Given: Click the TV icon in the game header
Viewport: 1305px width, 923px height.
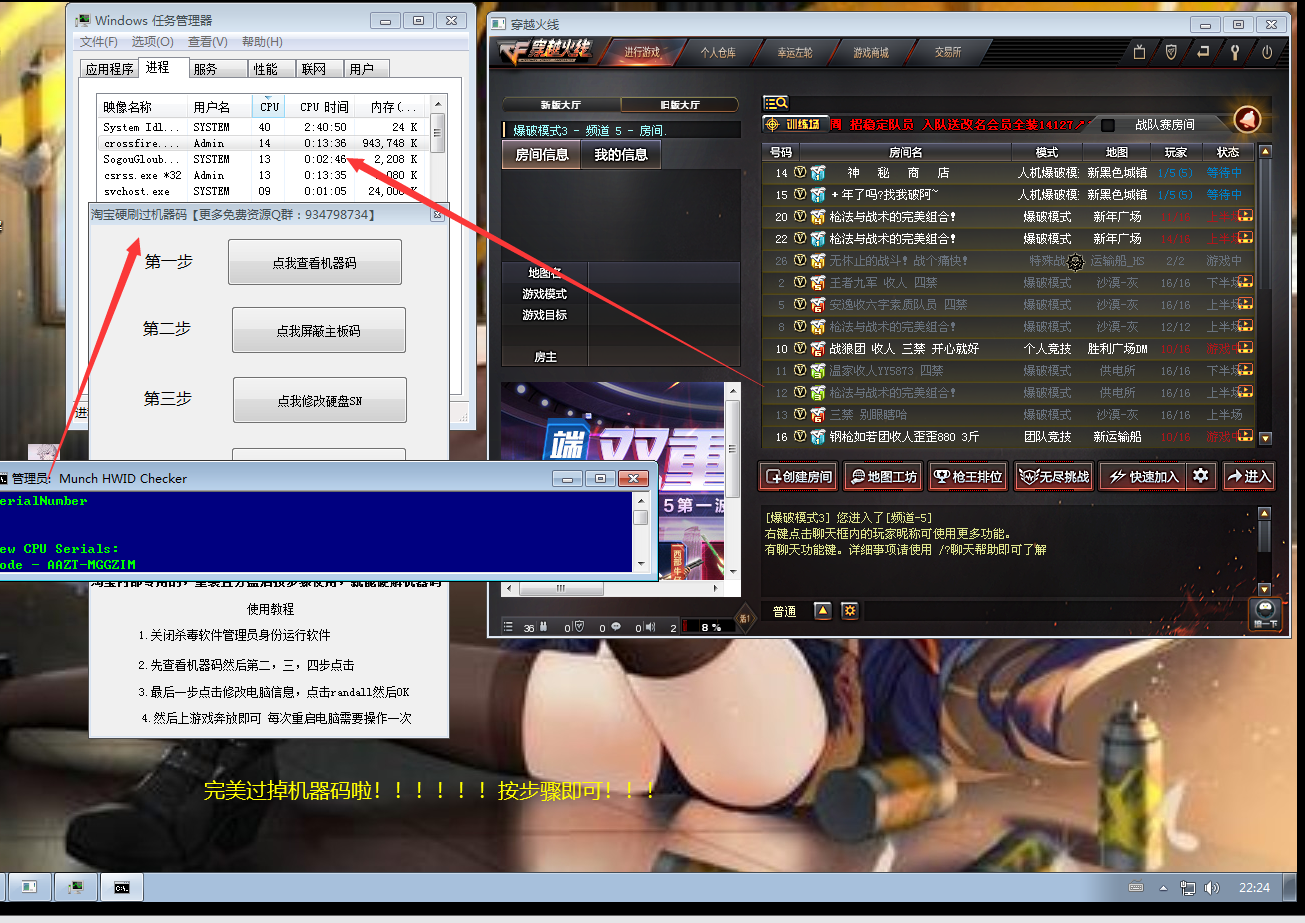Looking at the screenshot, I should click(x=1139, y=52).
